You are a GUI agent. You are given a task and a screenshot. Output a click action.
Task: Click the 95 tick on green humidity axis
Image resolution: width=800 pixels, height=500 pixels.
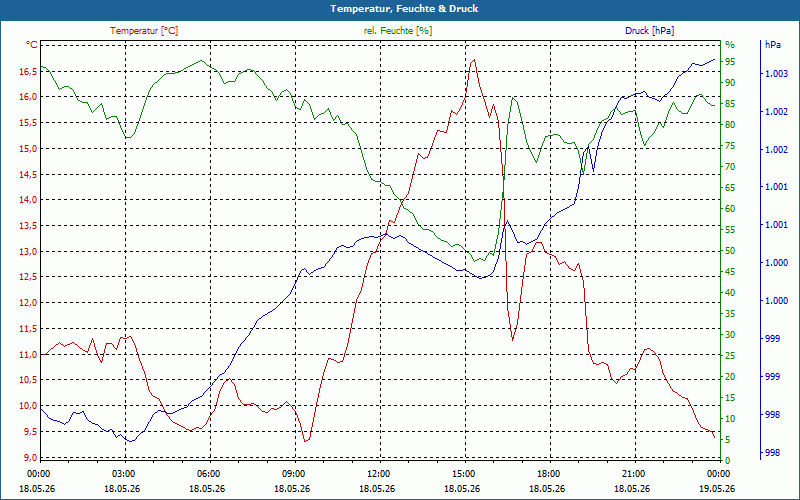point(730,62)
